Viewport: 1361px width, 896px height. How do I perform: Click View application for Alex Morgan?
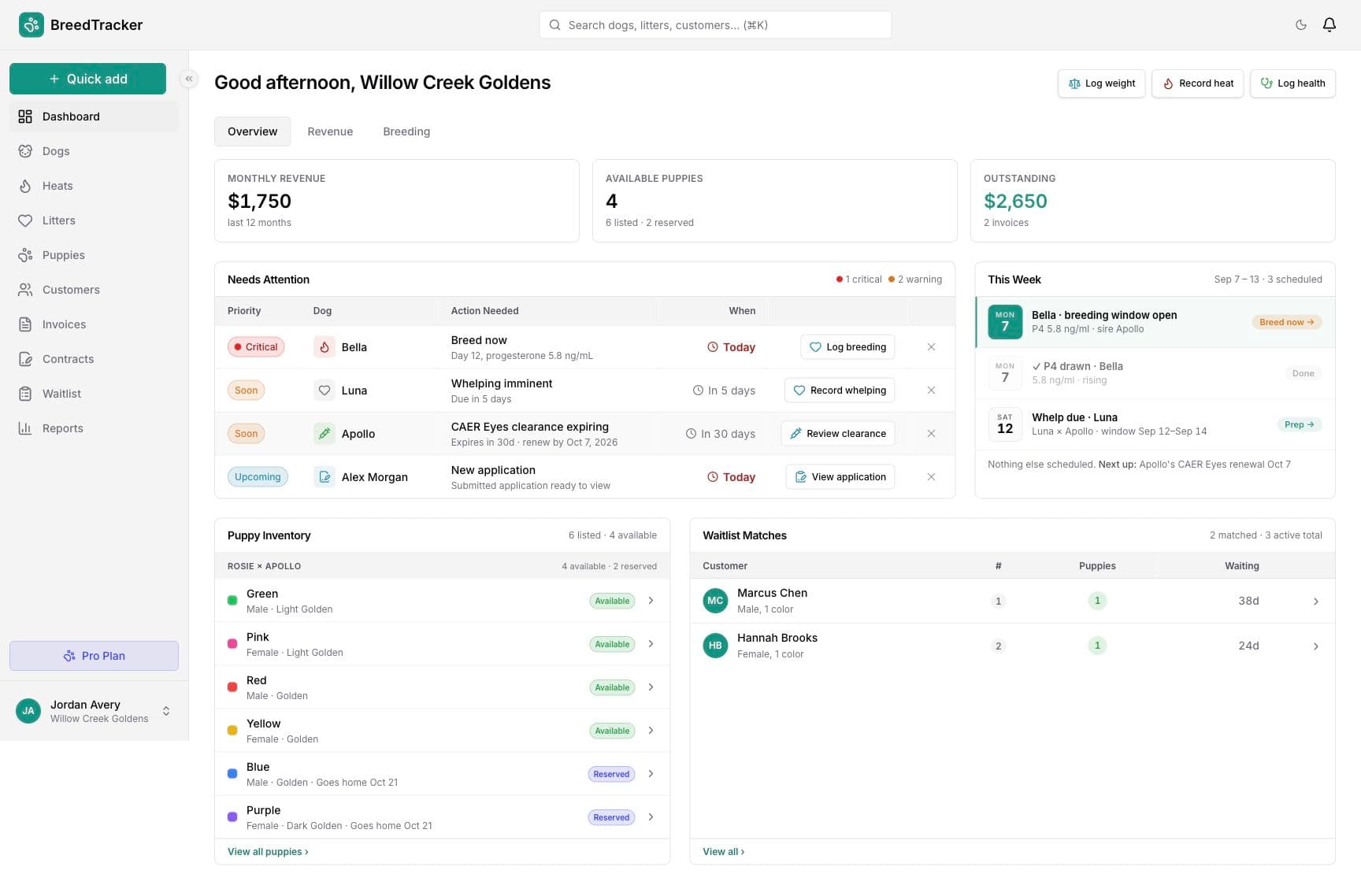840,477
